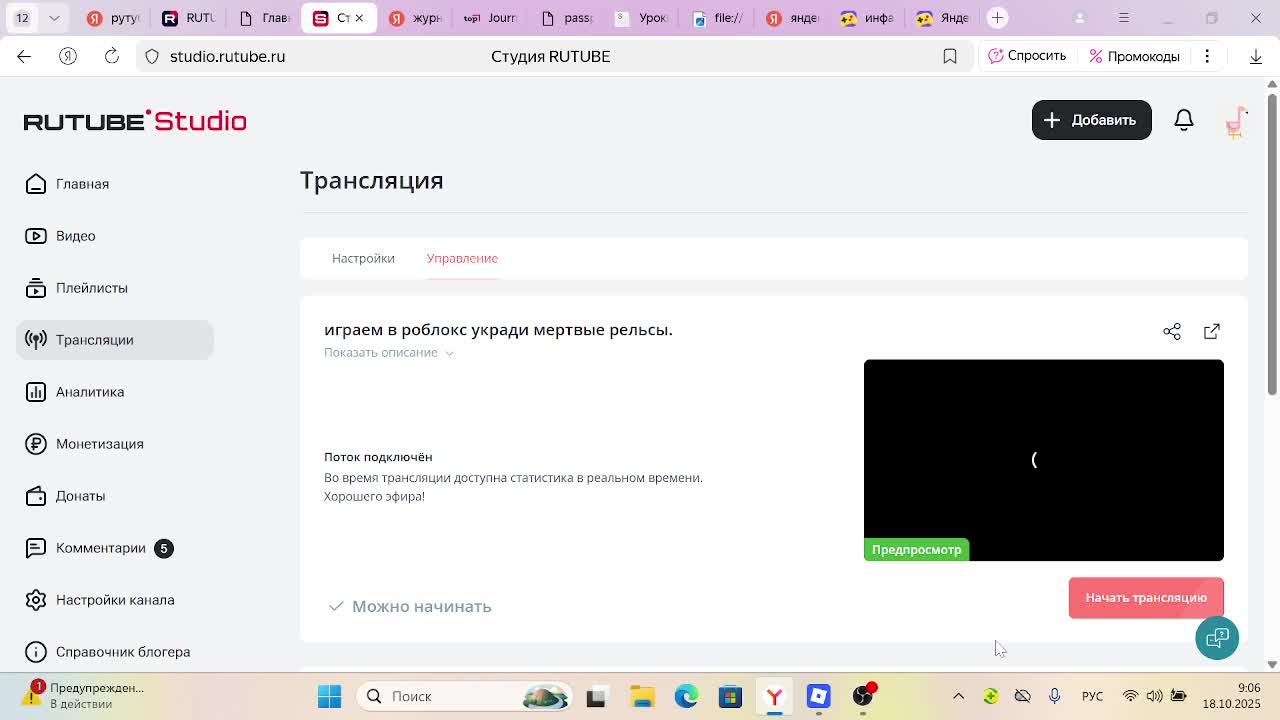Close the active Студия RUTUBE tab
This screenshot has width=1280, height=720.
pyautogui.click(x=359, y=18)
